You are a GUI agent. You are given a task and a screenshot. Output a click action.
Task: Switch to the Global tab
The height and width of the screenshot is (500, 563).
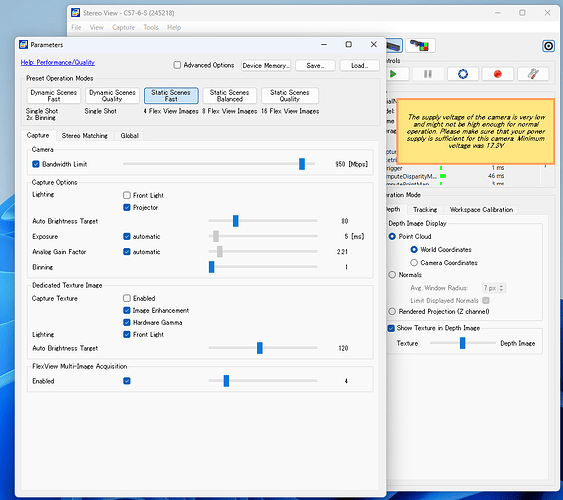click(x=130, y=136)
